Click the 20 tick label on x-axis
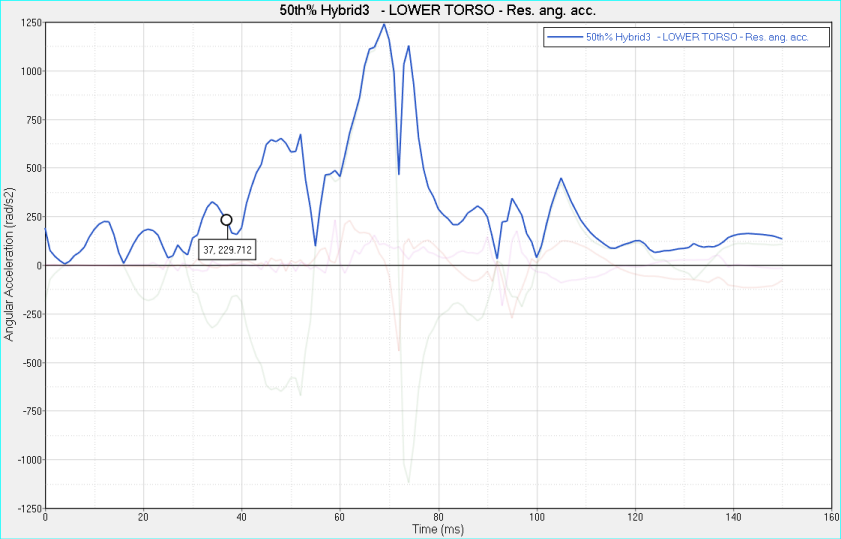Viewport: 841px width, 539px height. click(143, 517)
